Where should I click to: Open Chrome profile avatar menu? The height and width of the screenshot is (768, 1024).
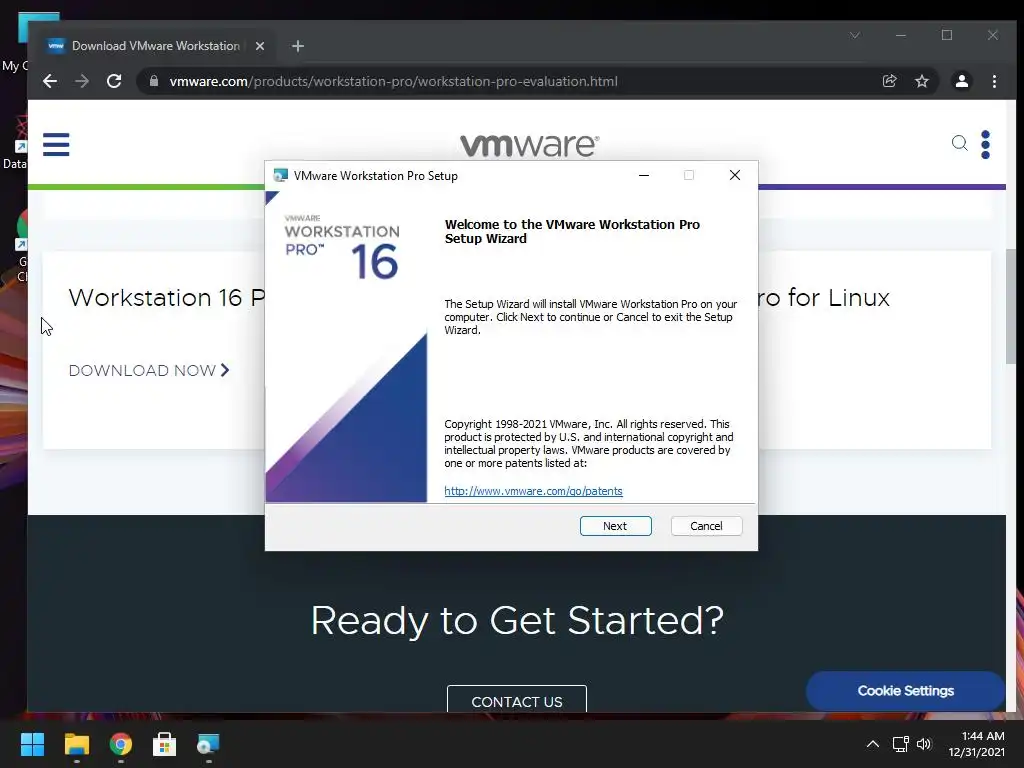coord(961,81)
